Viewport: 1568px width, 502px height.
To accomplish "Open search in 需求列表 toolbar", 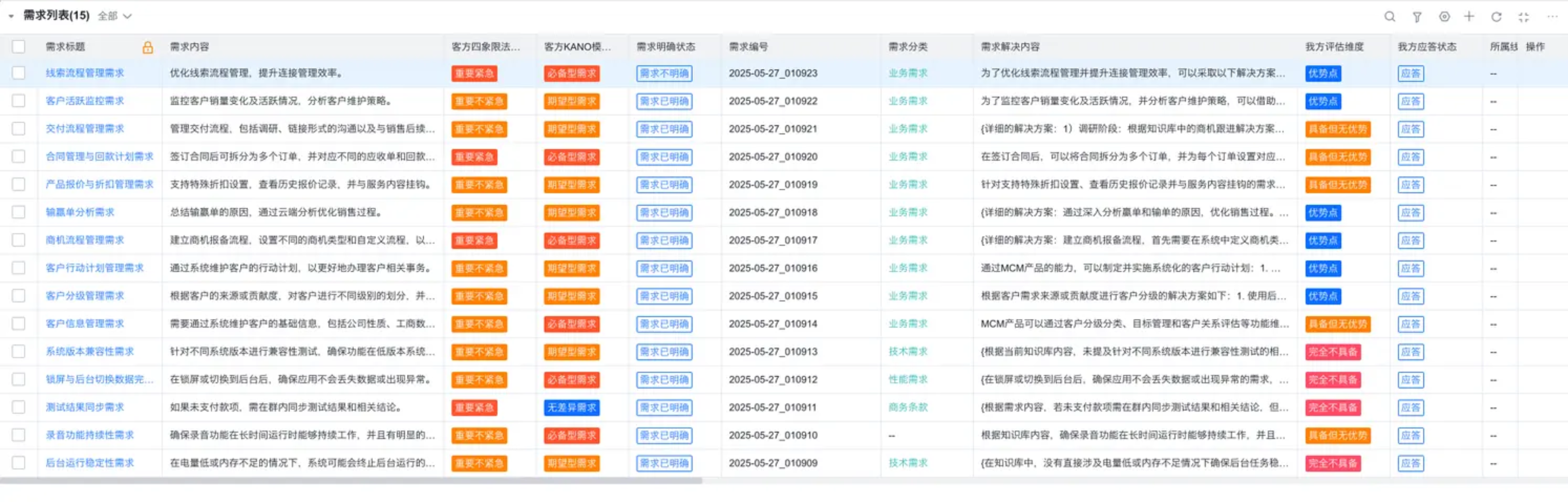I will click(x=1390, y=16).
